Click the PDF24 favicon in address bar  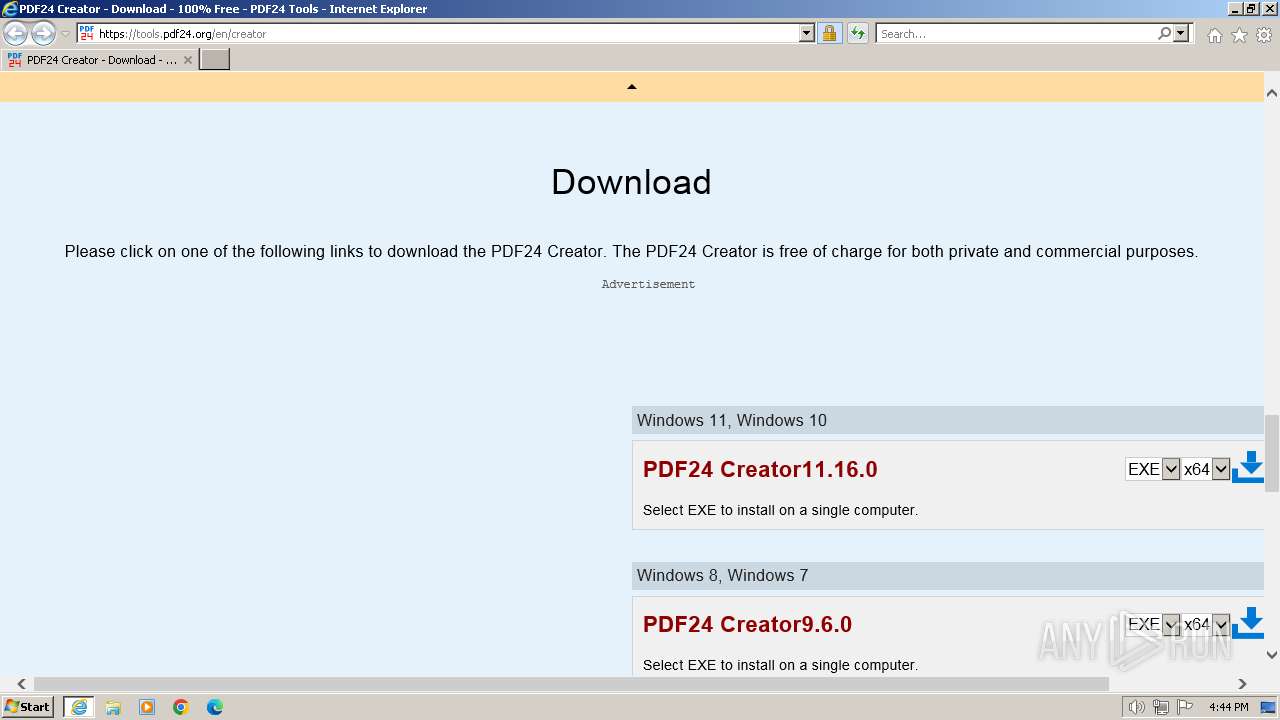click(87, 34)
